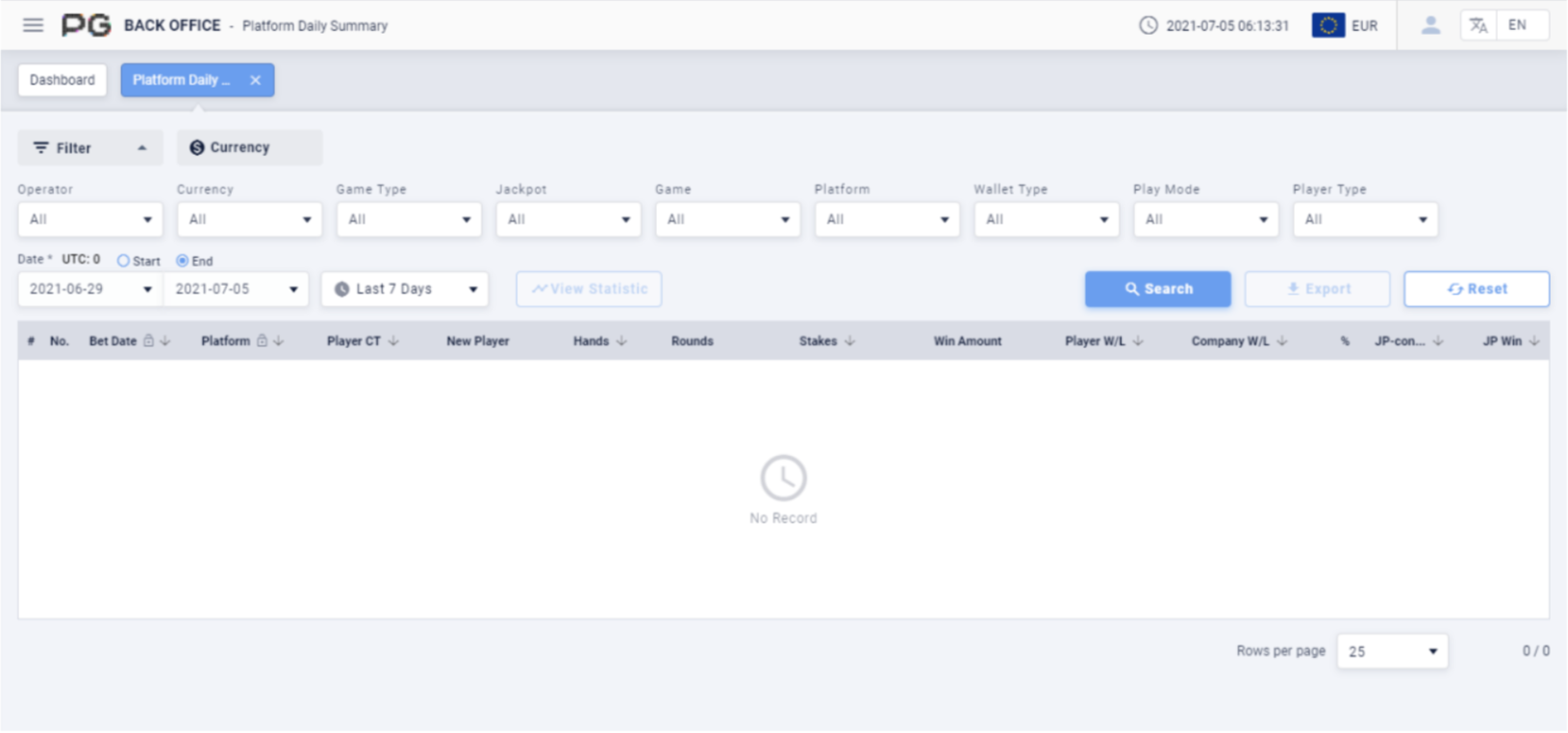
Task: Click the No. column header
Action: point(60,341)
